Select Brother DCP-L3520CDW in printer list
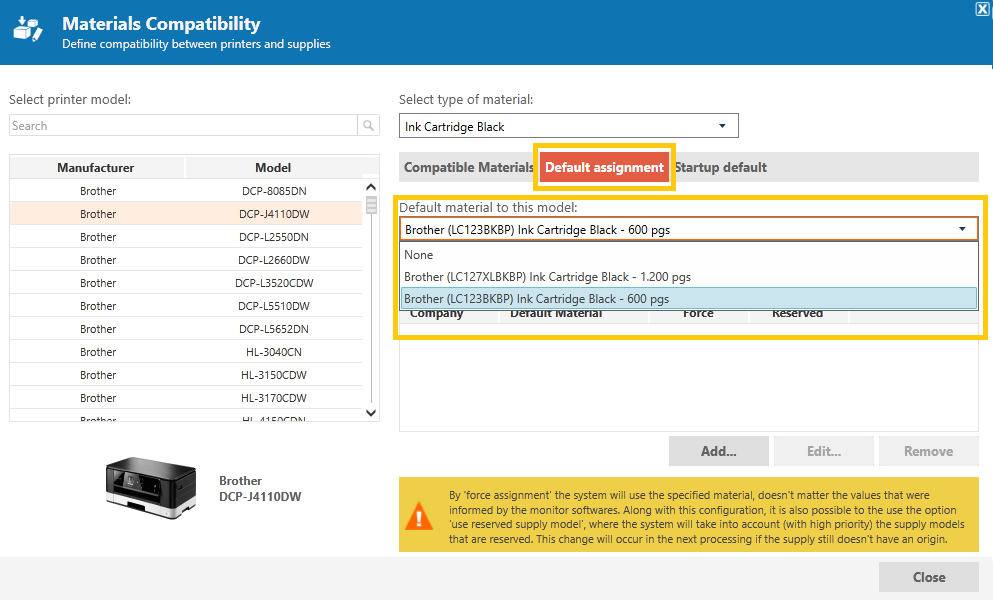Screen dimensions: 993x600 coord(186,283)
